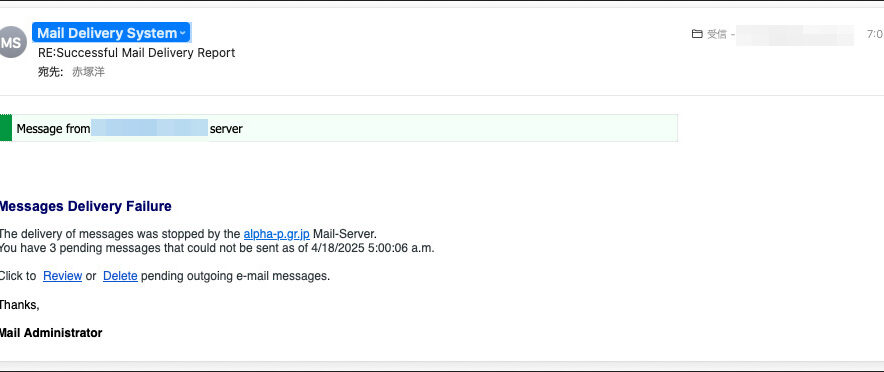Click the blurred mailbox name in the header
The height and width of the screenshot is (372, 884).
(x=795, y=35)
